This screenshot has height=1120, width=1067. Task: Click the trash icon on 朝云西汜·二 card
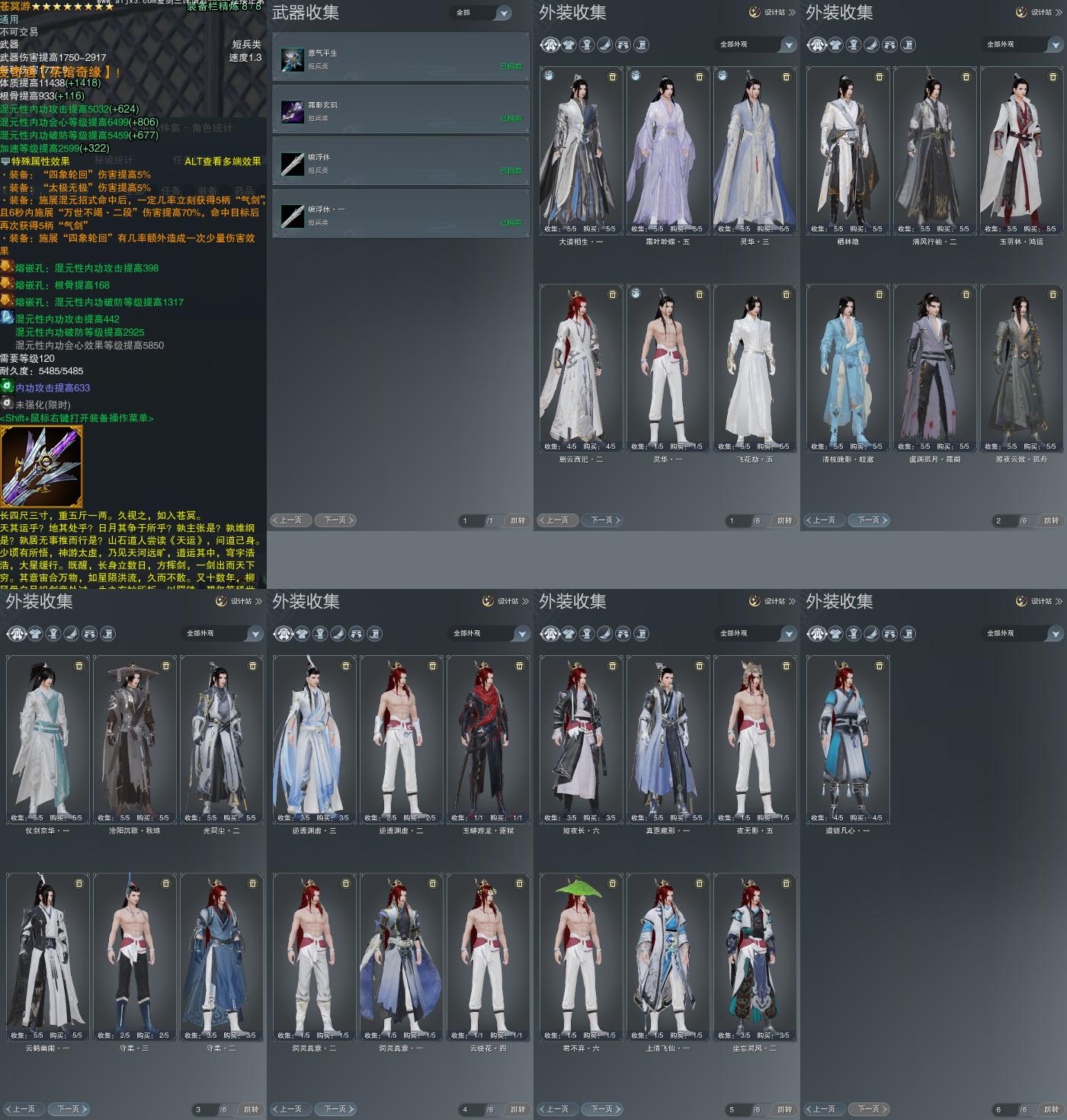(x=613, y=295)
